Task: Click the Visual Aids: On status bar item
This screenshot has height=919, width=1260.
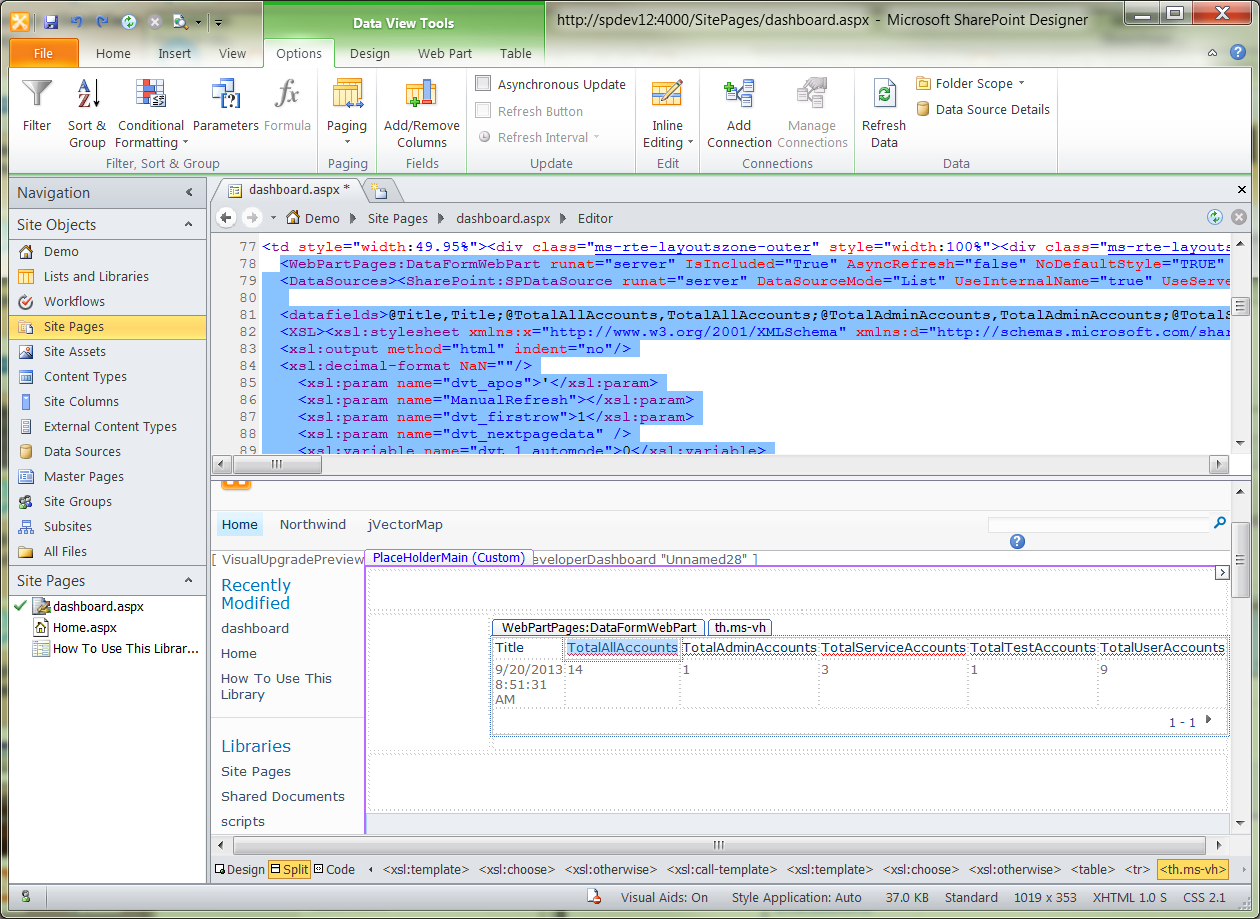Action: point(664,897)
